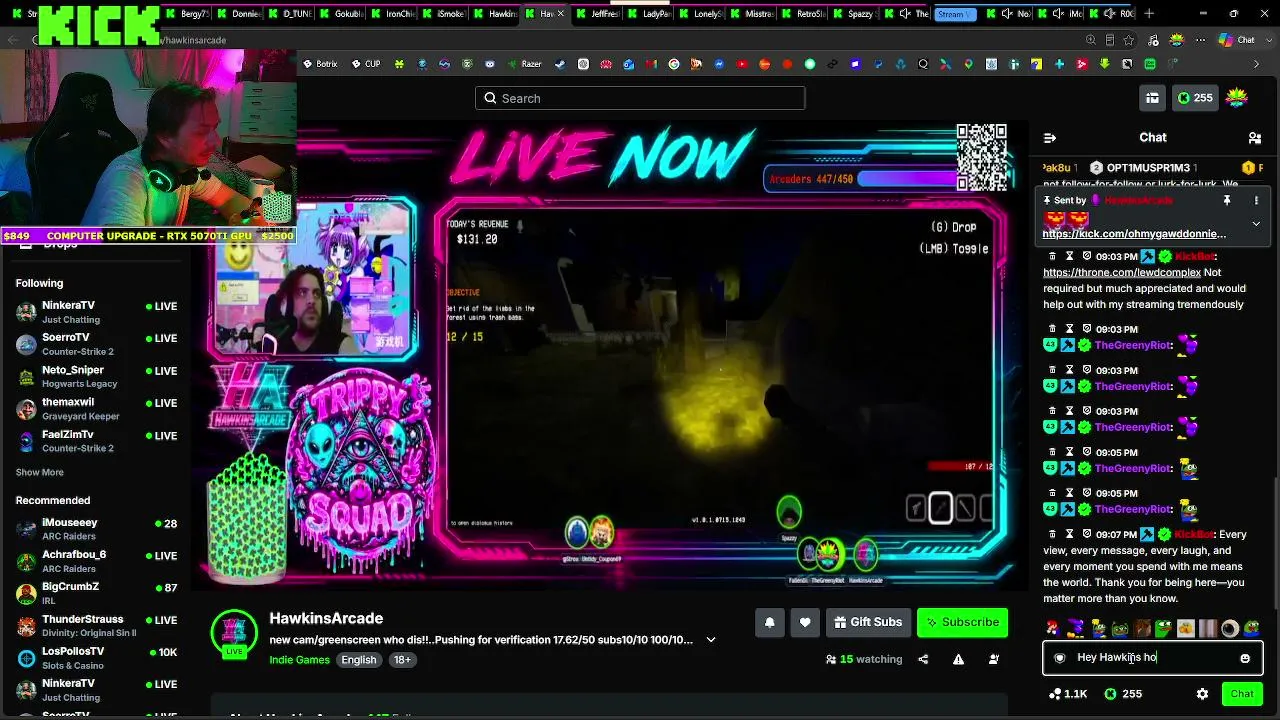1280x720 pixels.
Task: Expand the stream title description chevron
Action: [x=711, y=640]
